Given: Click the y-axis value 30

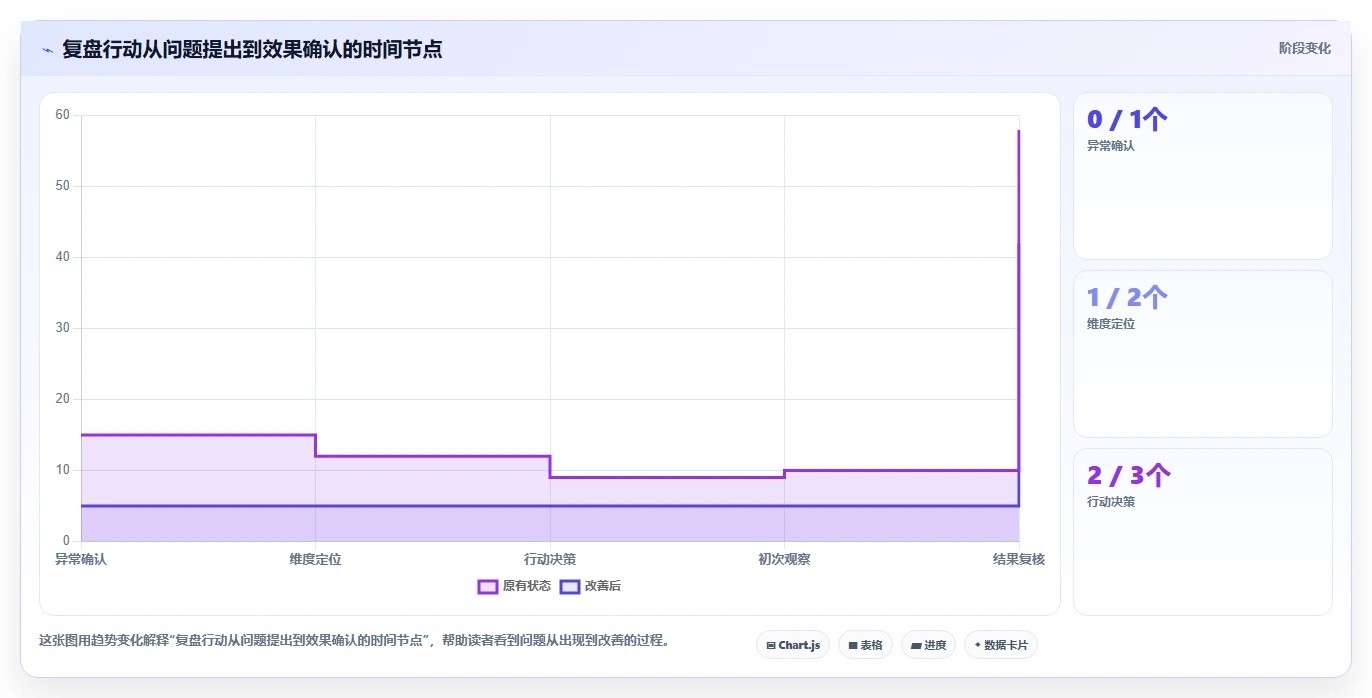Looking at the screenshot, I should (63, 328).
